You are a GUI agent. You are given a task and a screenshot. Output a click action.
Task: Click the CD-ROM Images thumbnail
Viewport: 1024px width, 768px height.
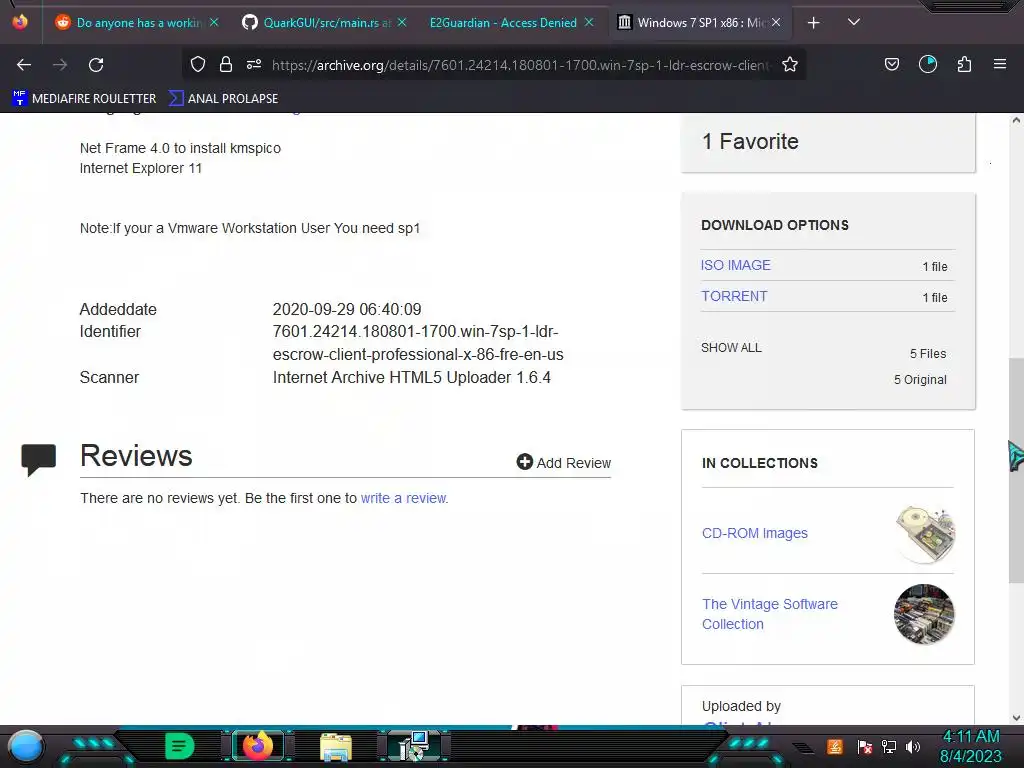(925, 534)
